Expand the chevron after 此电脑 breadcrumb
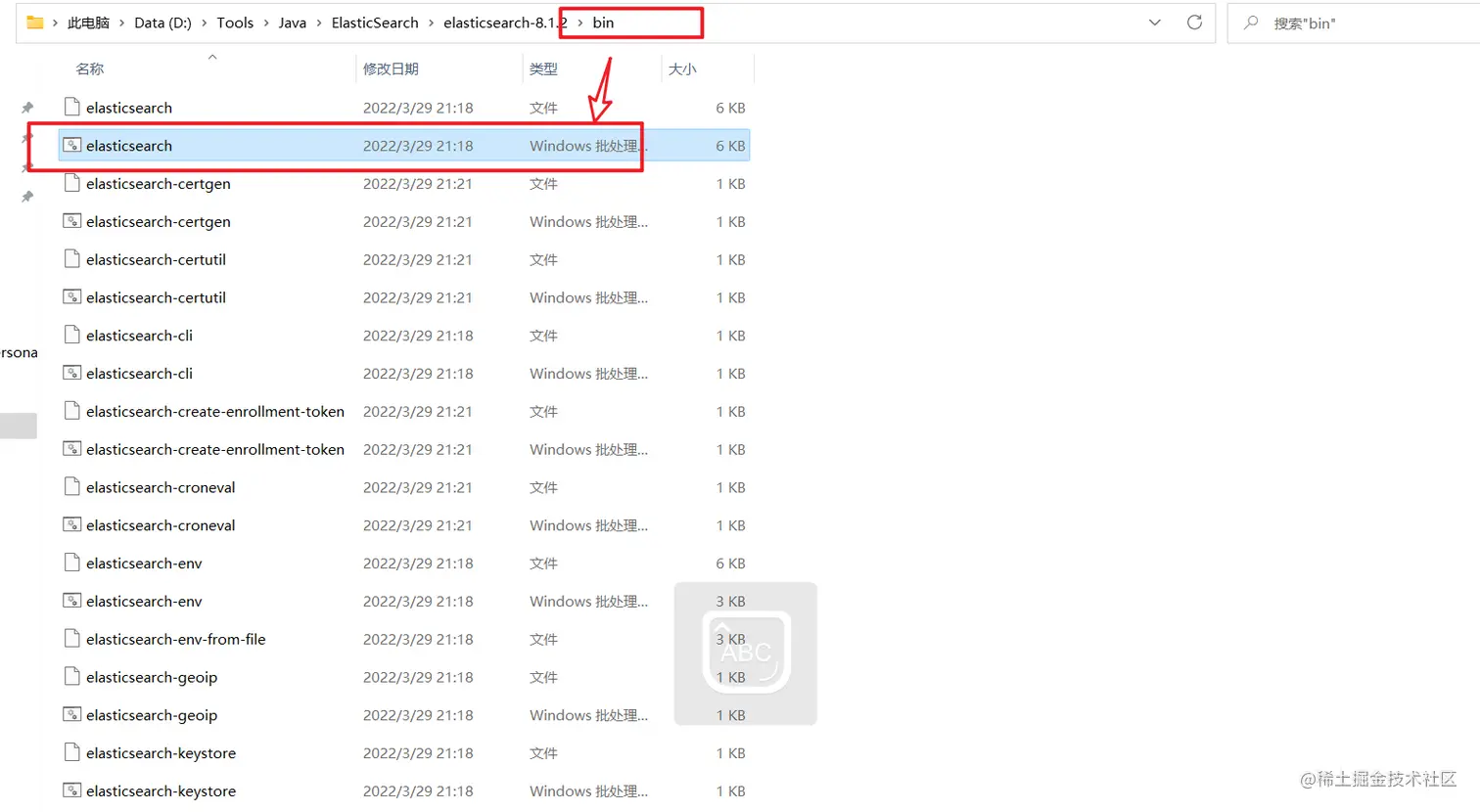Image resolution: width=1480 pixels, height=812 pixels. (x=122, y=23)
